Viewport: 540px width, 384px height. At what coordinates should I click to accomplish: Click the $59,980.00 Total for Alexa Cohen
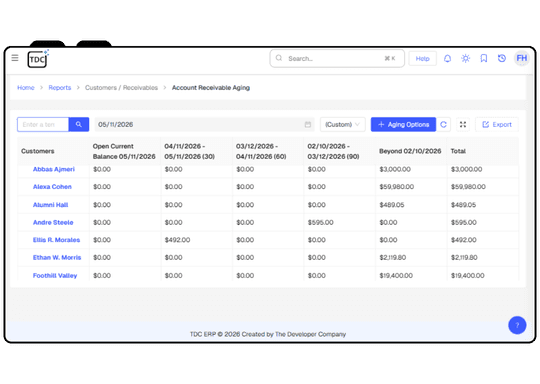click(468, 187)
